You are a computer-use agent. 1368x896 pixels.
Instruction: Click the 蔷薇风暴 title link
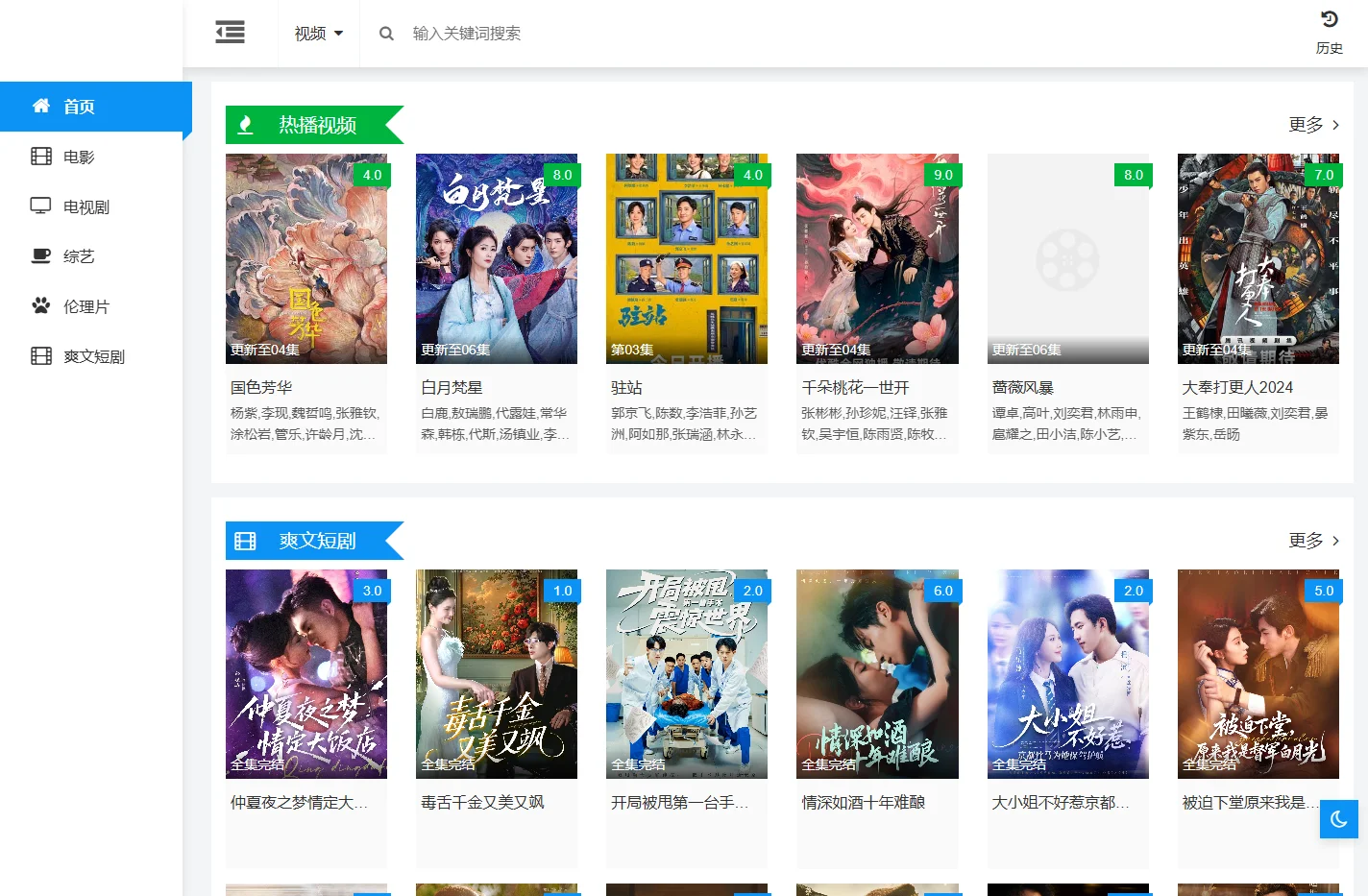(1023, 387)
